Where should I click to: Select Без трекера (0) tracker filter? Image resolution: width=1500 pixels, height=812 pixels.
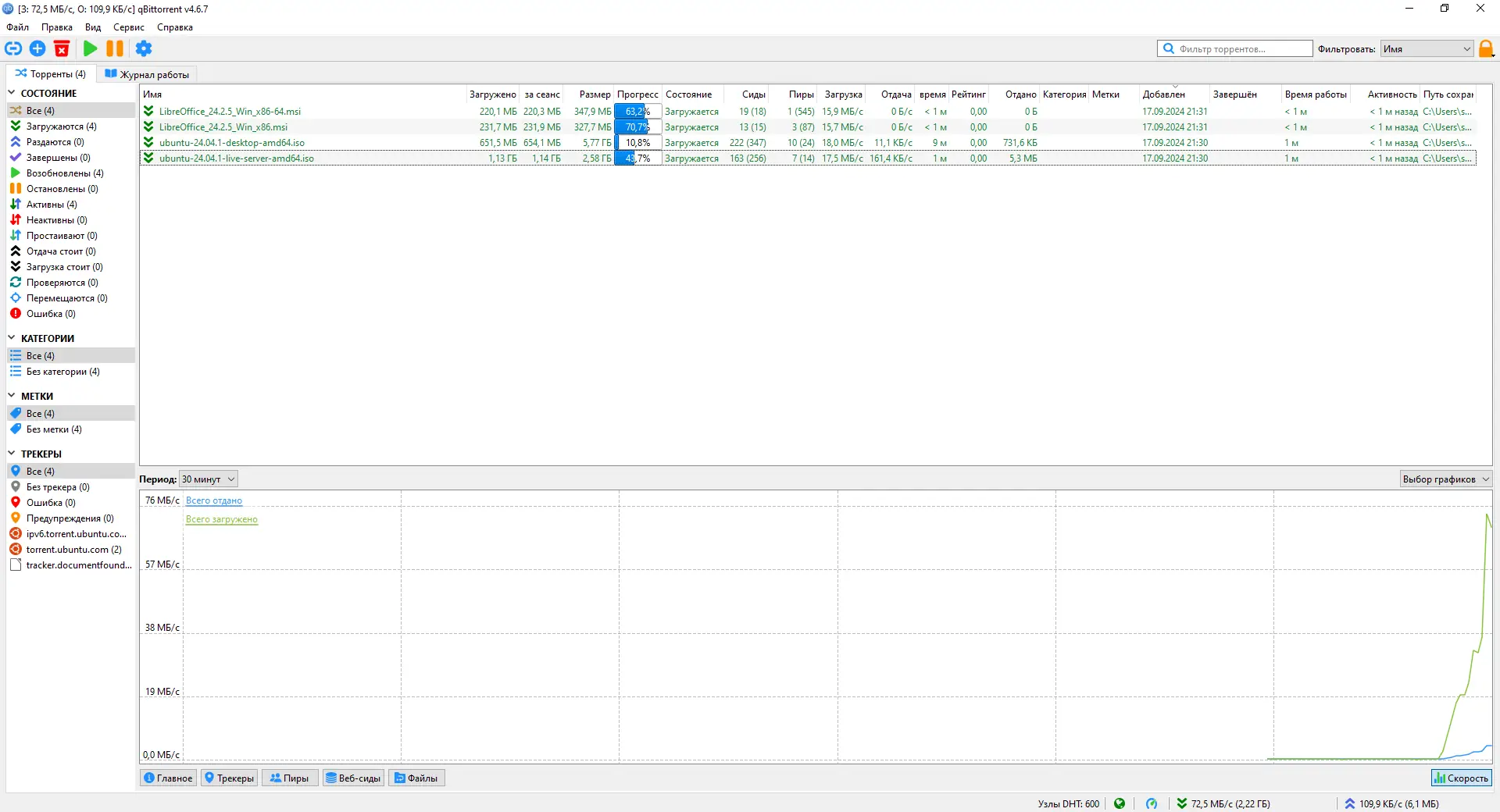71,487
